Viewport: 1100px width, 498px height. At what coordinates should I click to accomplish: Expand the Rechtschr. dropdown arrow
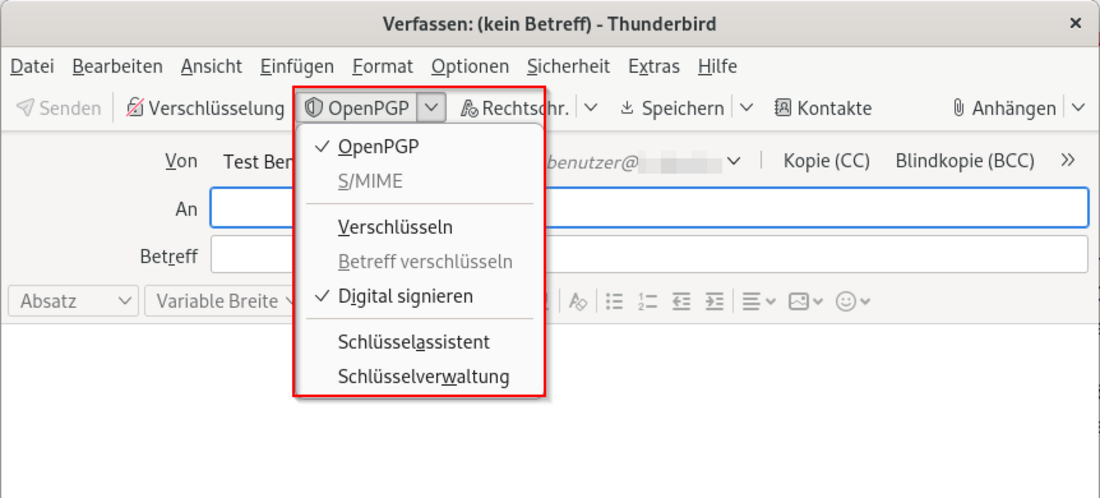(x=591, y=108)
